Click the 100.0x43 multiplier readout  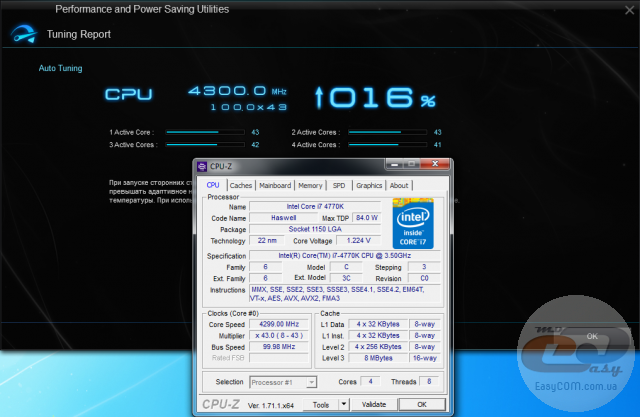pos(249,107)
